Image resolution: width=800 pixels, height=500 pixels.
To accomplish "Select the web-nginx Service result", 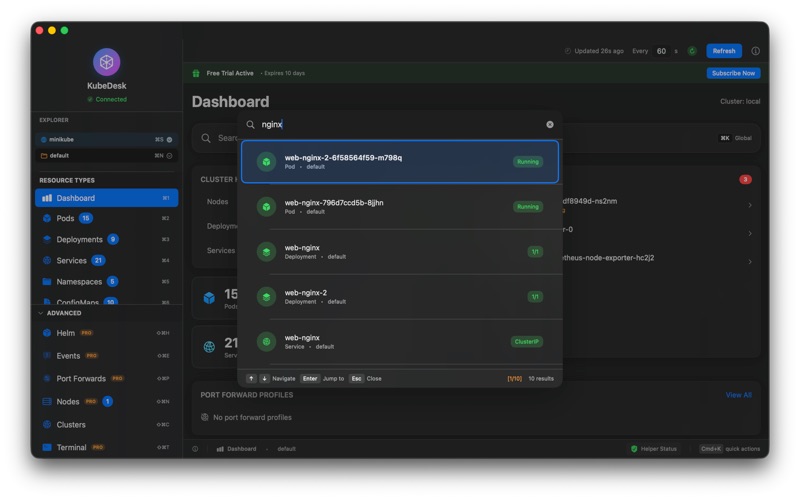I will (400, 341).
